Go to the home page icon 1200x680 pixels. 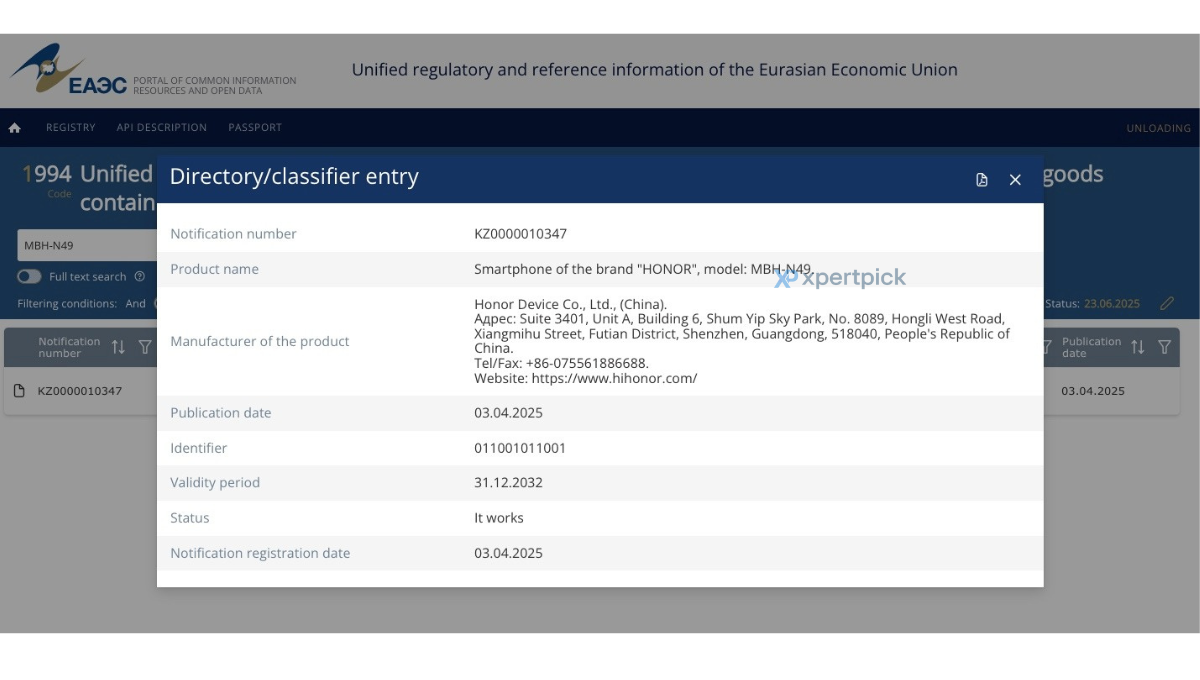(x=15, y=128)
